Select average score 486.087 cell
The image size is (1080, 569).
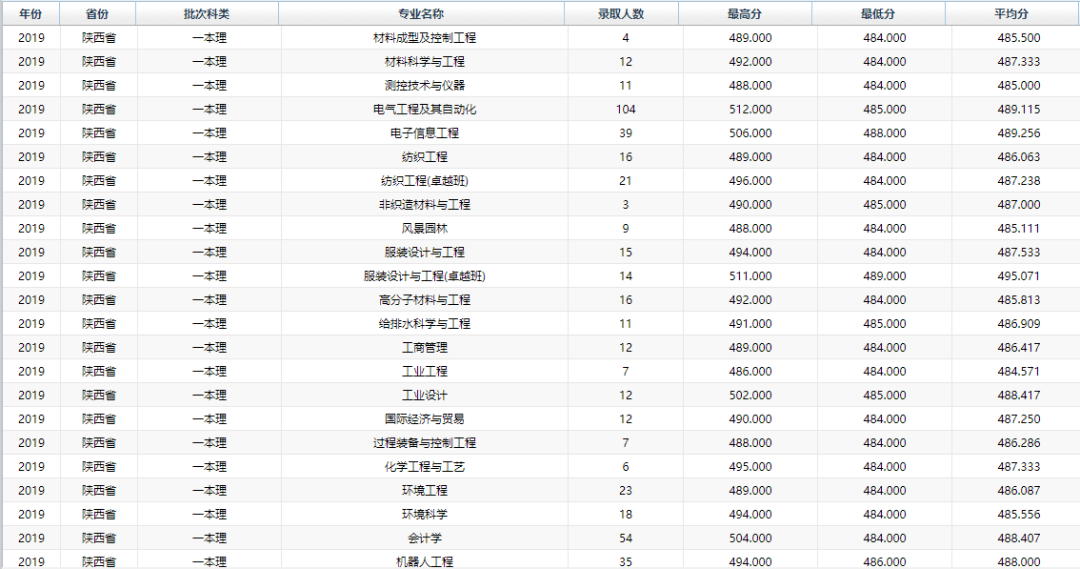1019,490
